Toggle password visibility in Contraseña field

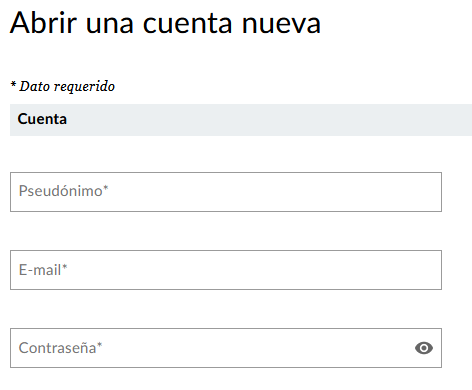[424, 348]
